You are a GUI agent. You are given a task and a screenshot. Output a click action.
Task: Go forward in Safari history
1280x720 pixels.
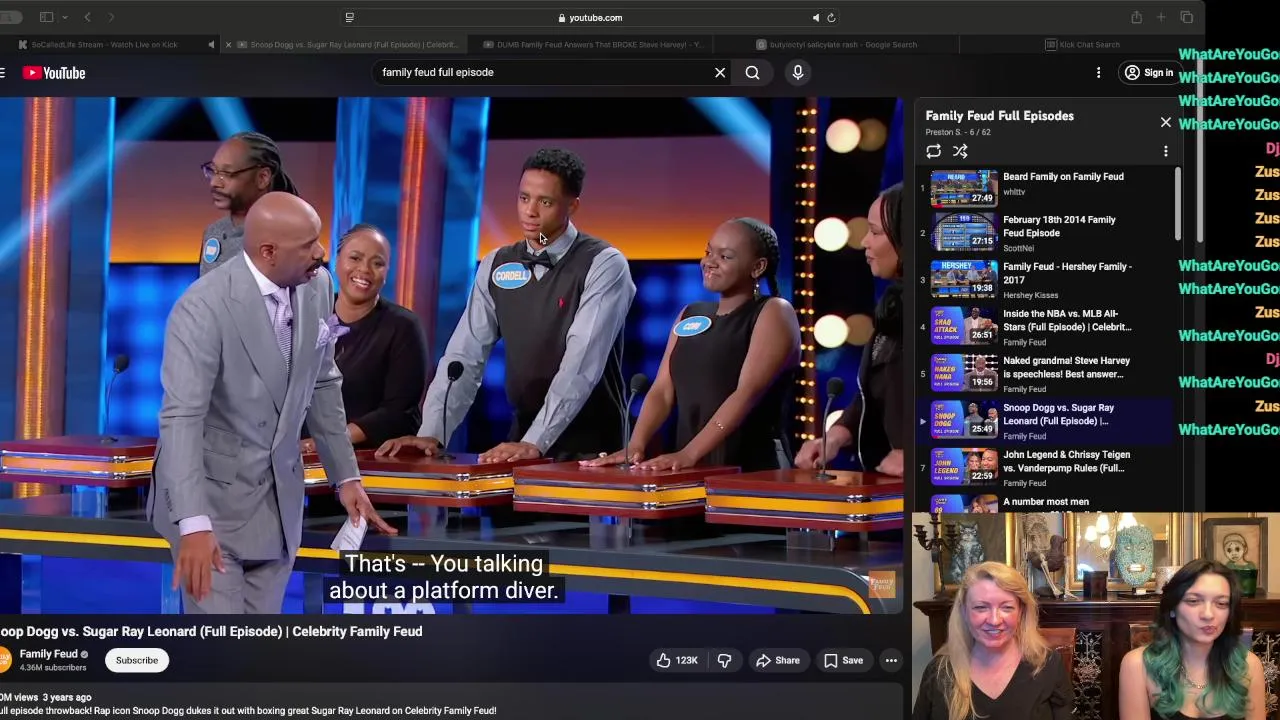pos(111,17)
